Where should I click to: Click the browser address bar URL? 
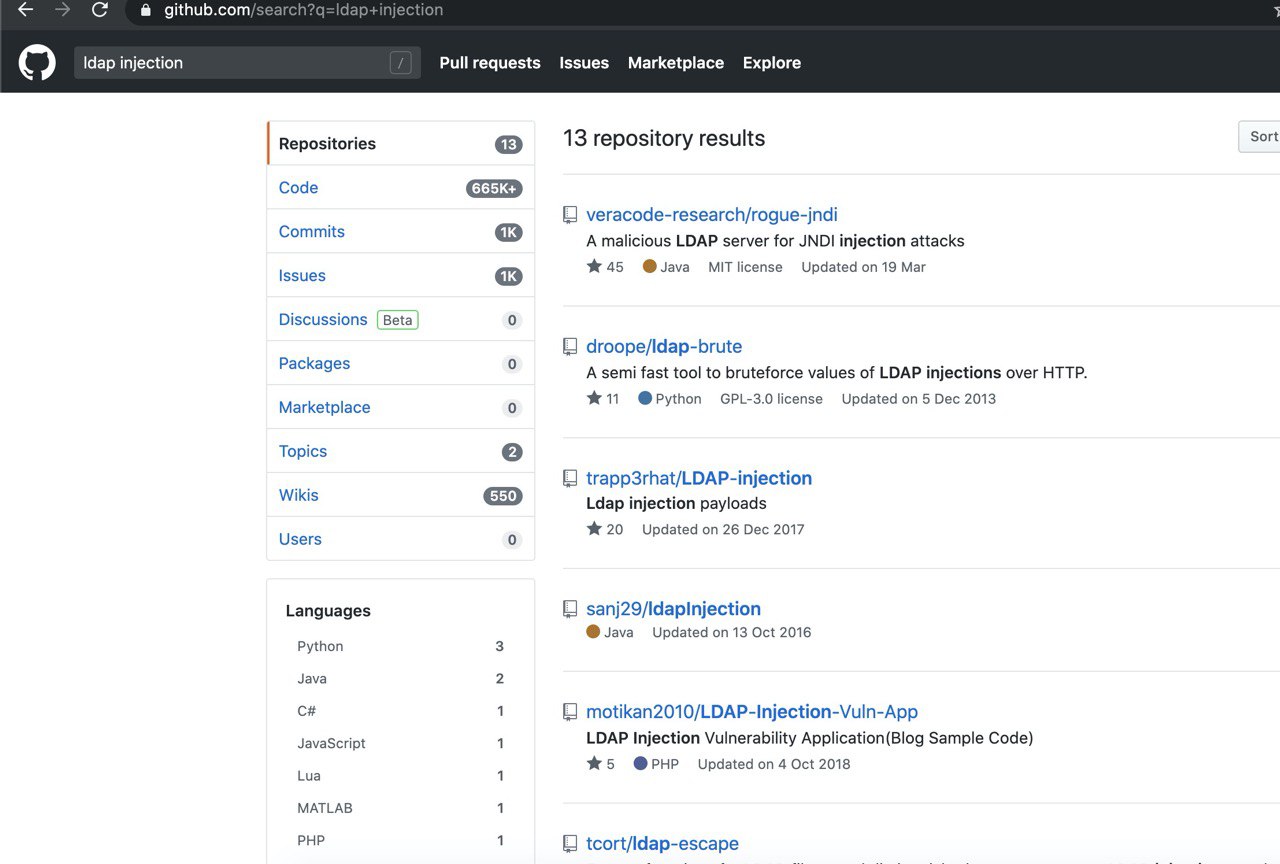tap(304, 10)
